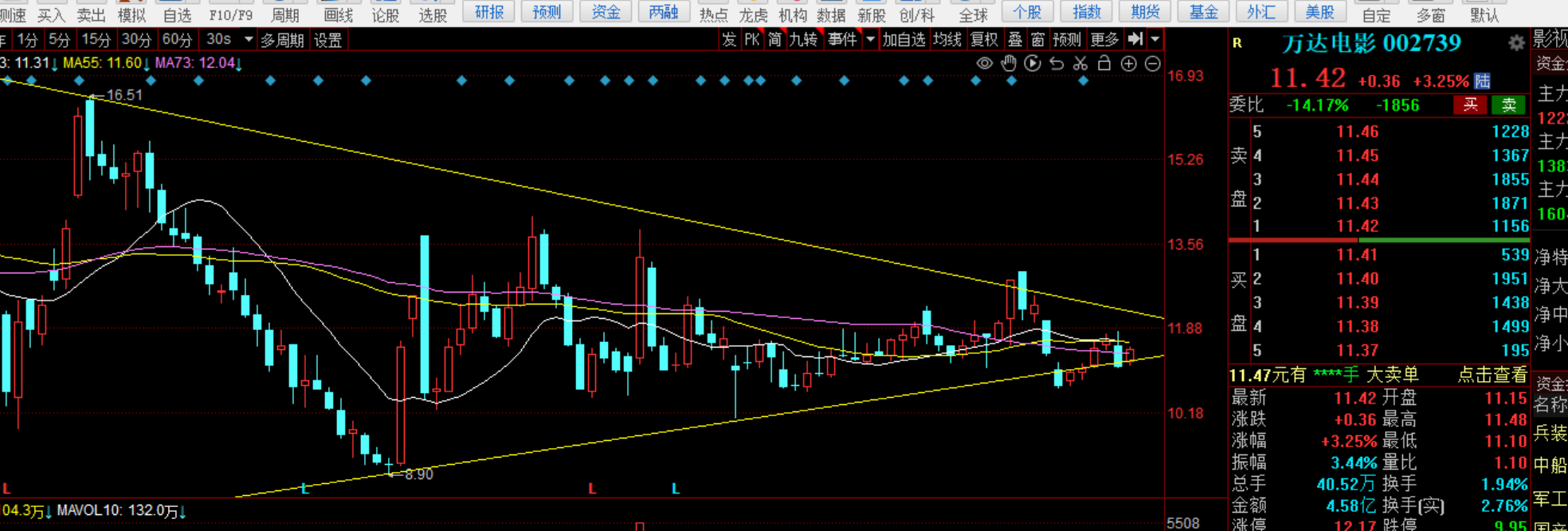This screenshot has height=531, width=1568.
Task: Click the 简 simplified view button
Action: (774, 39)
